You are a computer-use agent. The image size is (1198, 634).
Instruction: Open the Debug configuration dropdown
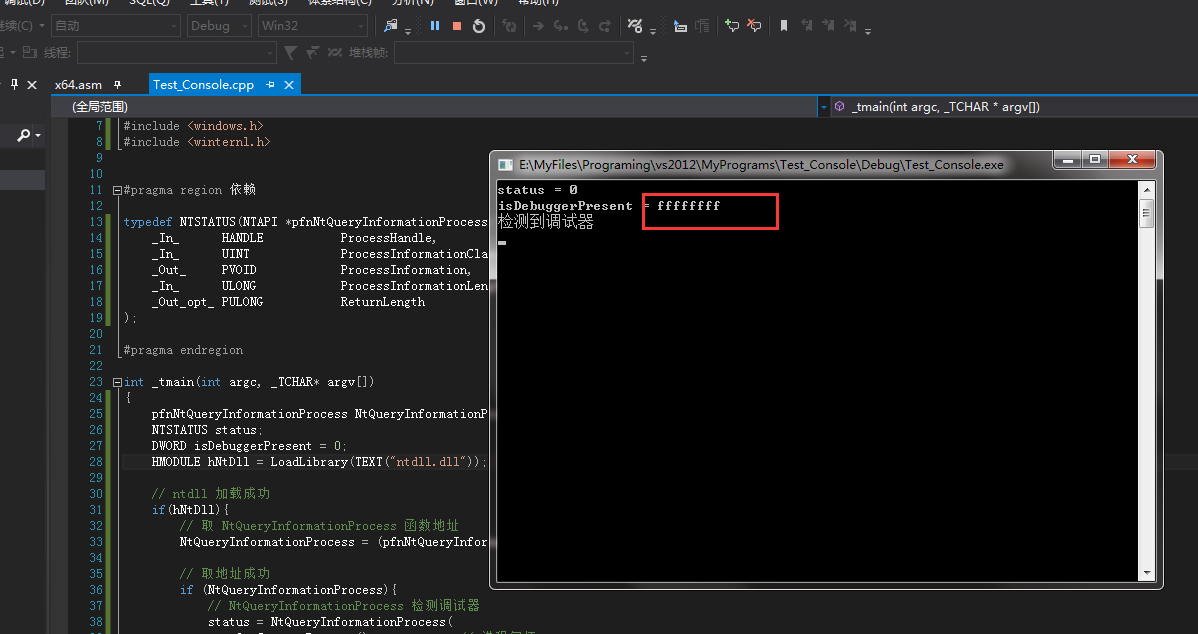tap(218, 26)
